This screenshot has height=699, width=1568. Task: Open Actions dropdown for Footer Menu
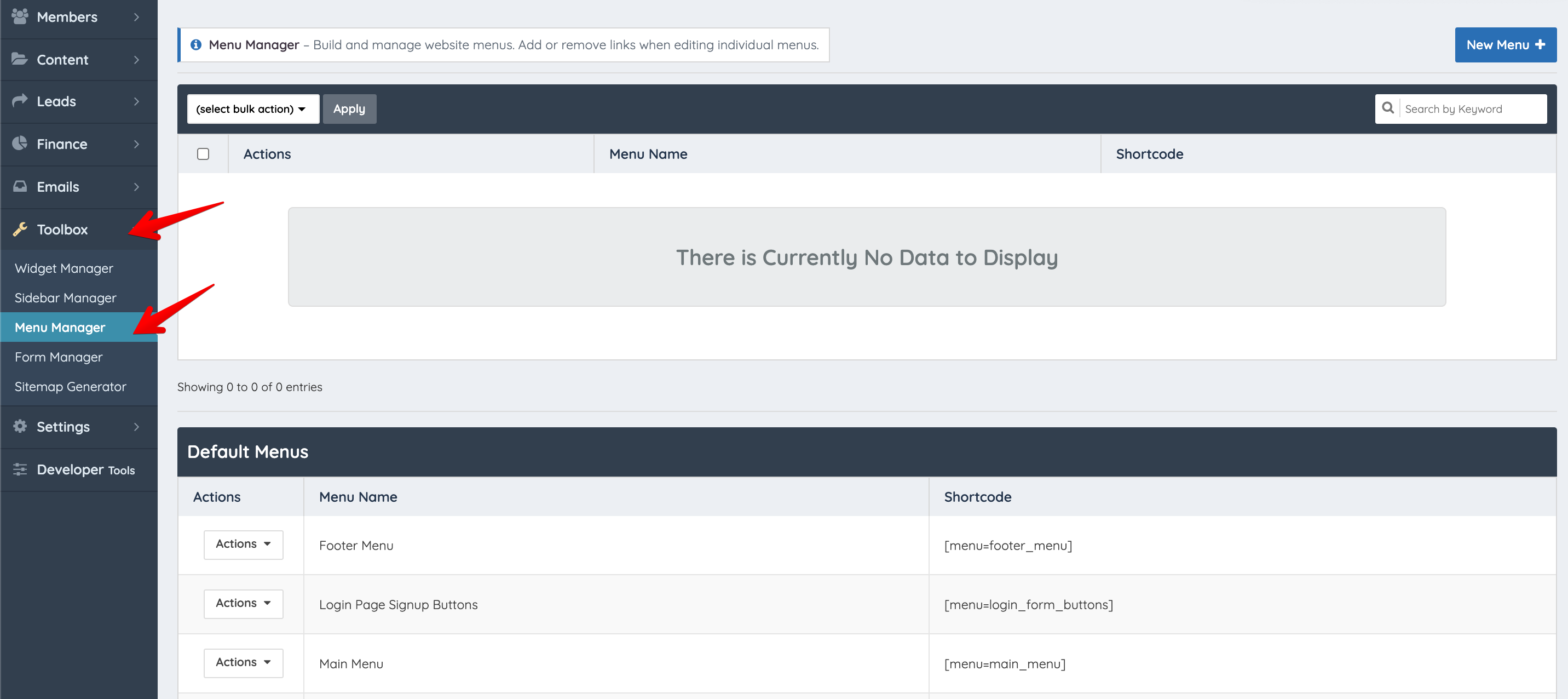(x=243, y=545)
